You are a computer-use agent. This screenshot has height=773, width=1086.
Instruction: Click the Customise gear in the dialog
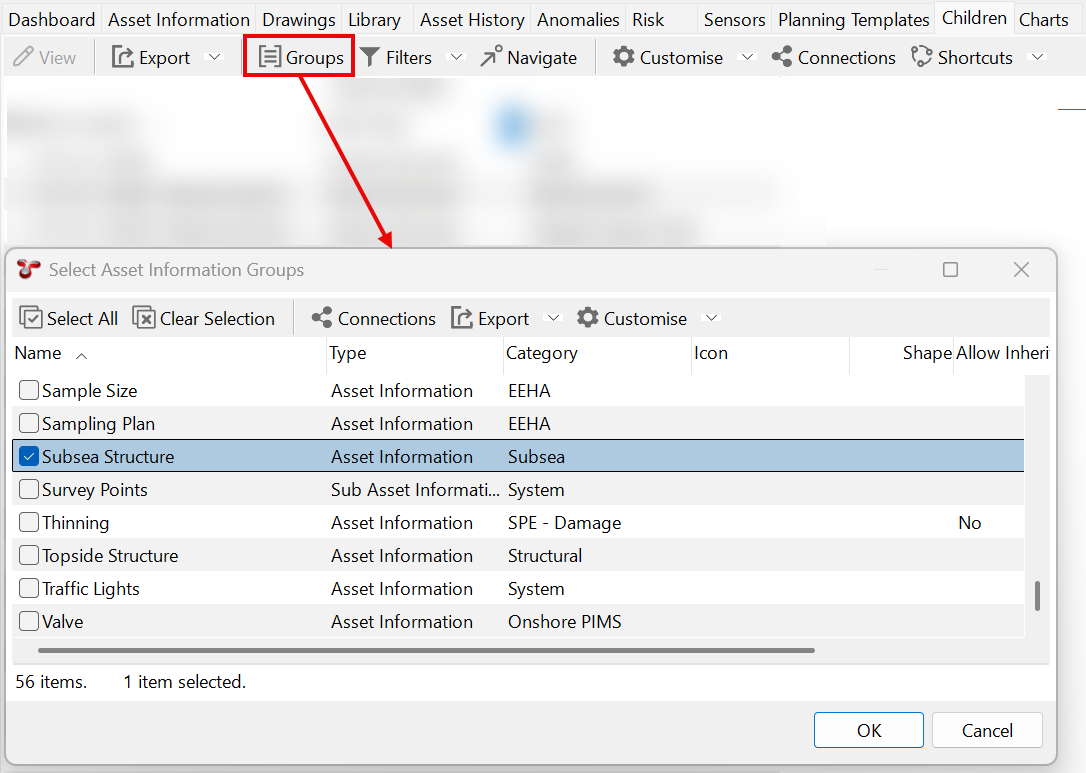pos(587,318)
